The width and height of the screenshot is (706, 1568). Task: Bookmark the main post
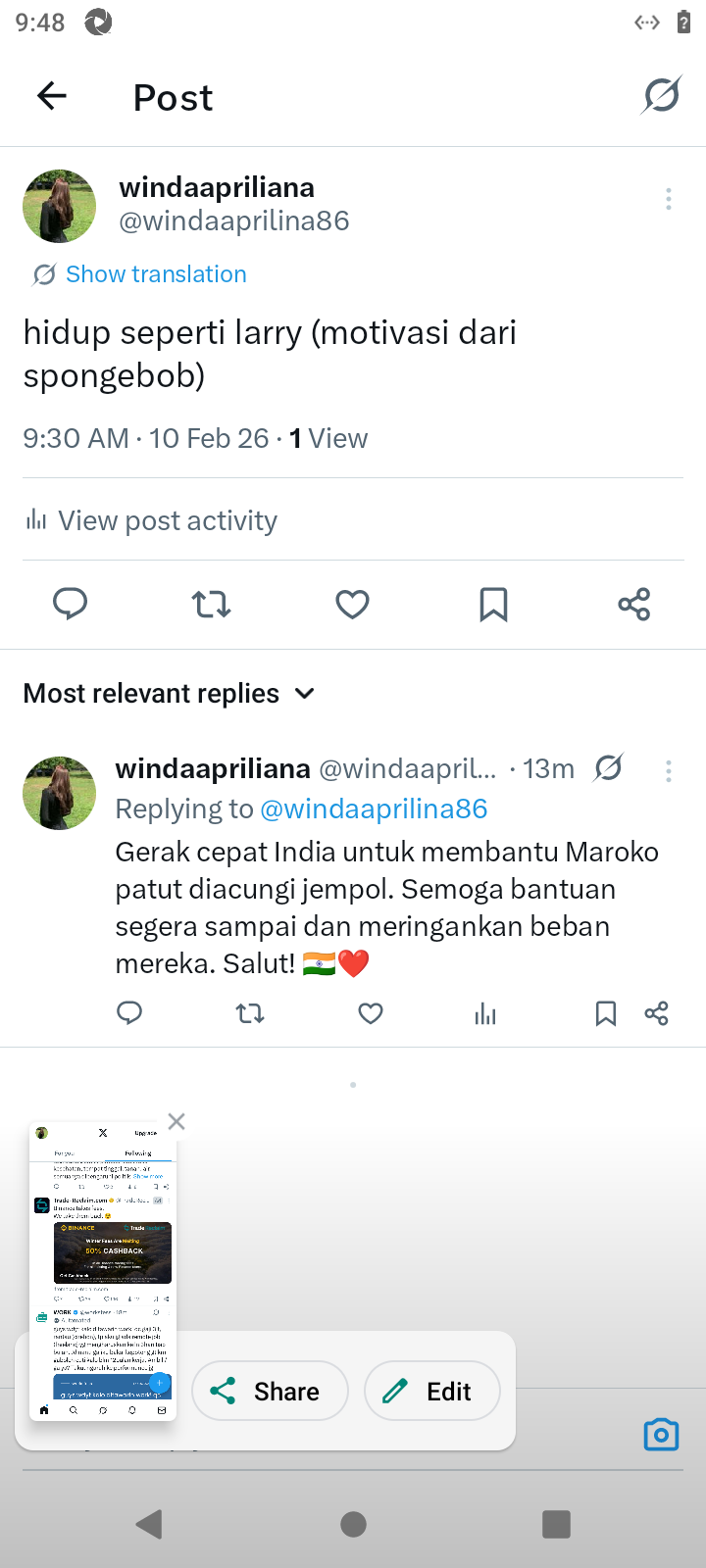[493, 604]
